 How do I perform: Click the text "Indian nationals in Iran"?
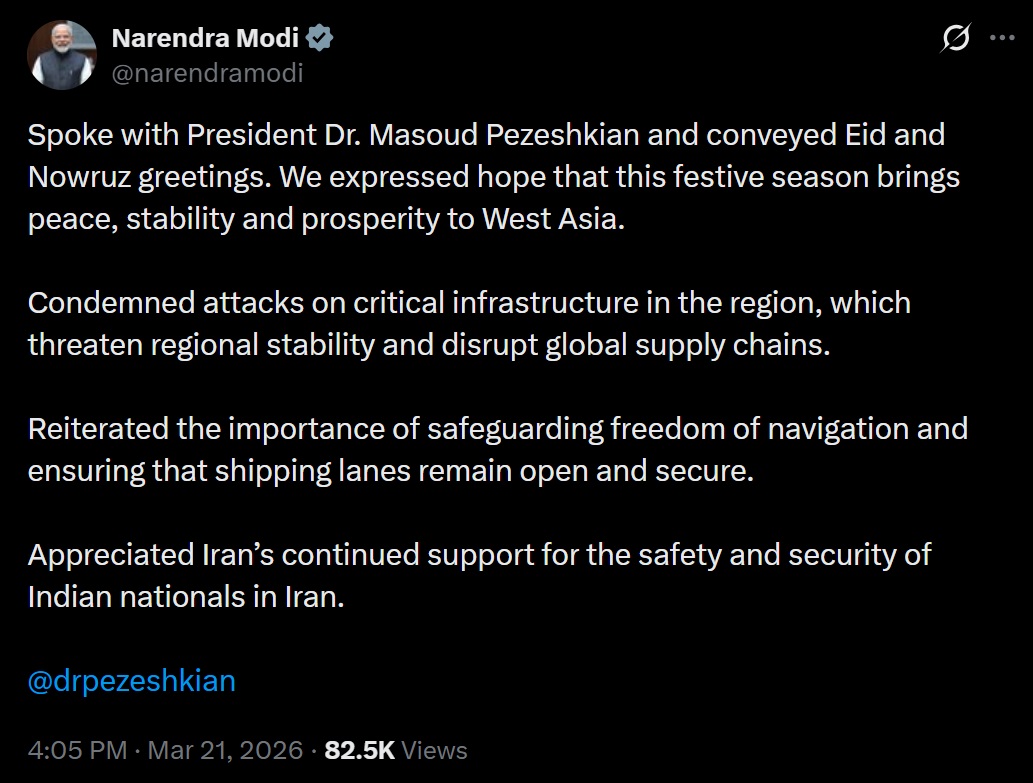(x=185, y=597)
